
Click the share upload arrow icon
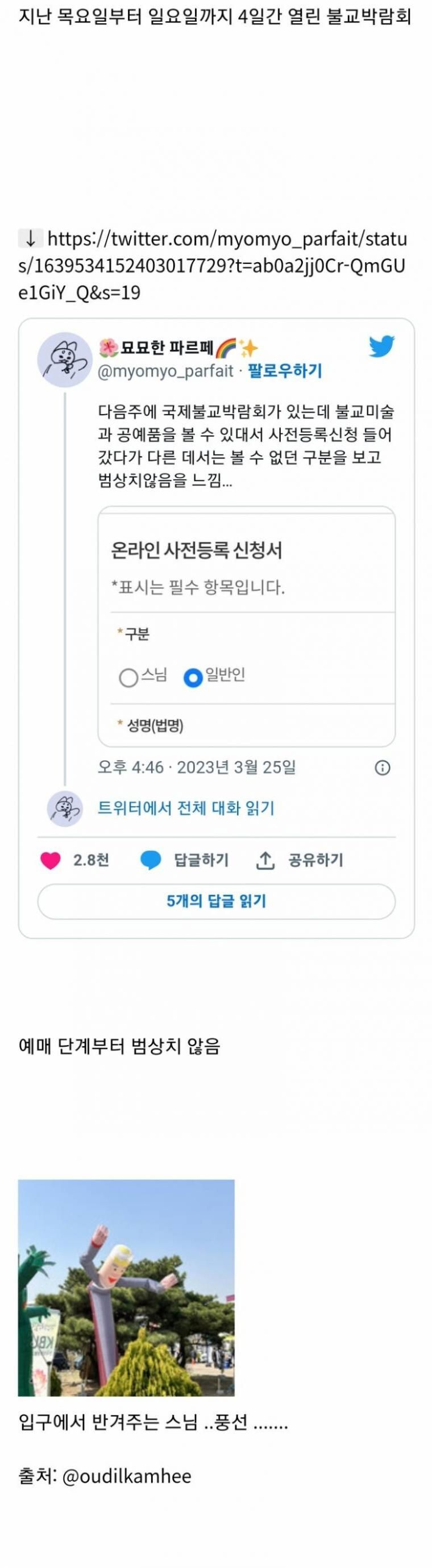coord(265,860)
